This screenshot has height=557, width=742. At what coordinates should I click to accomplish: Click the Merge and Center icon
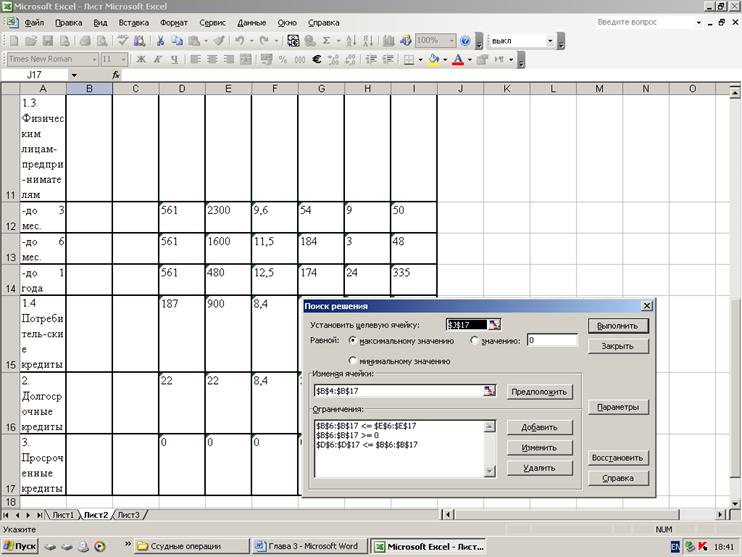(246, 60)
